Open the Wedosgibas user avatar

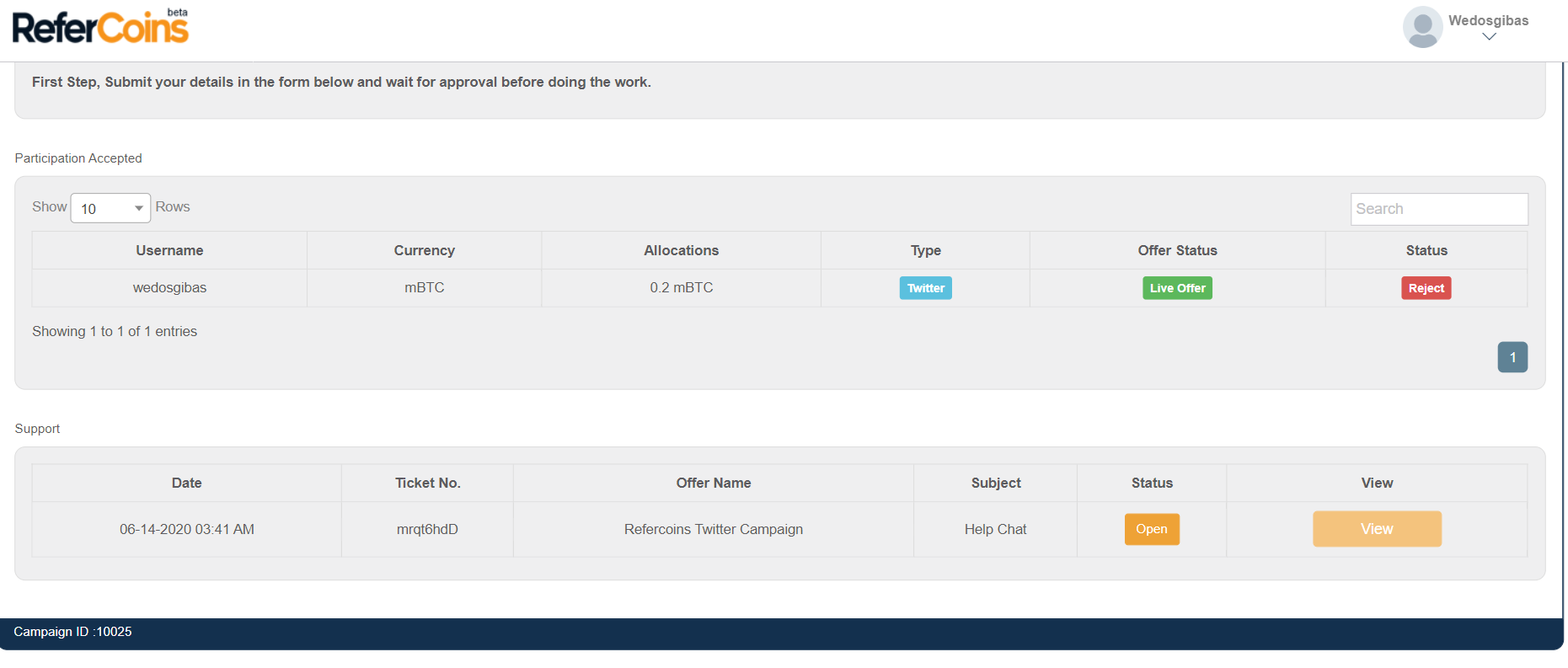pyautogui.click(x=1422, y=27)
